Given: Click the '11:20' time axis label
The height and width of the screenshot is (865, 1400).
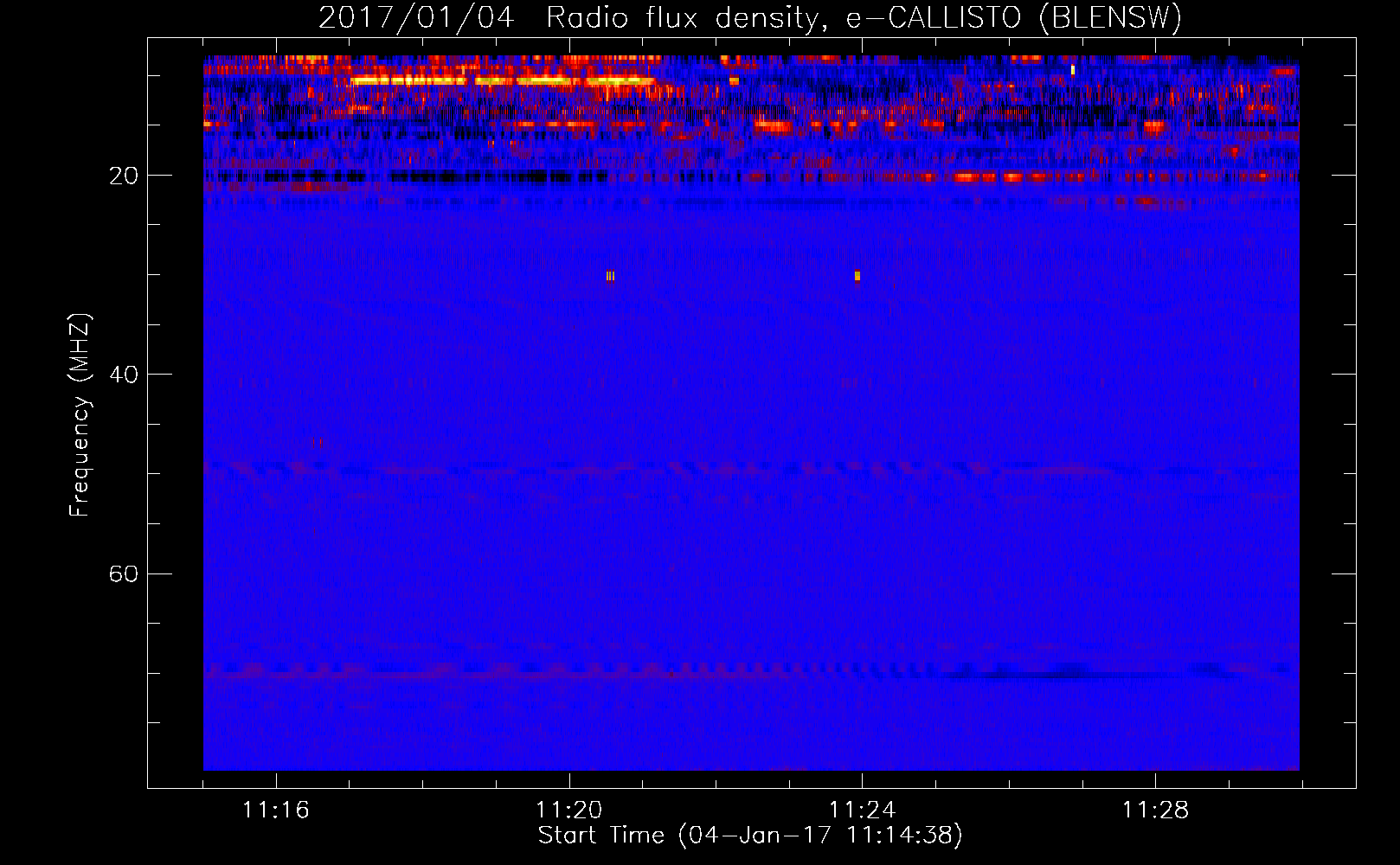Looking at the screenshot, I should [569, 810].
